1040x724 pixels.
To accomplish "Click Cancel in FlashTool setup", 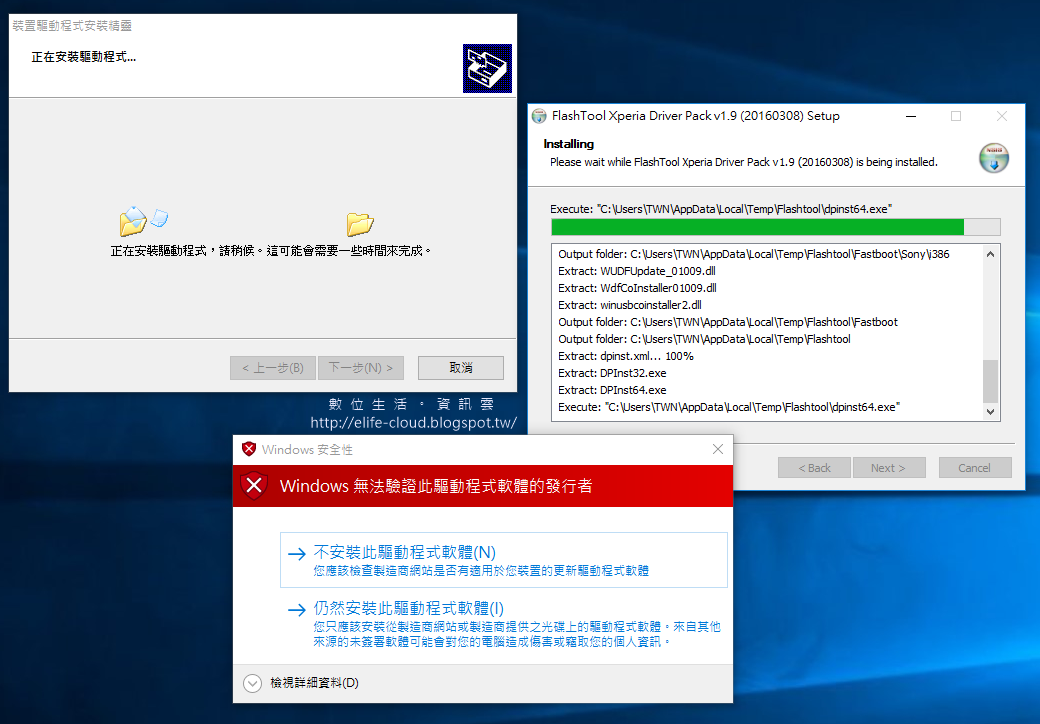I will 975,467.
